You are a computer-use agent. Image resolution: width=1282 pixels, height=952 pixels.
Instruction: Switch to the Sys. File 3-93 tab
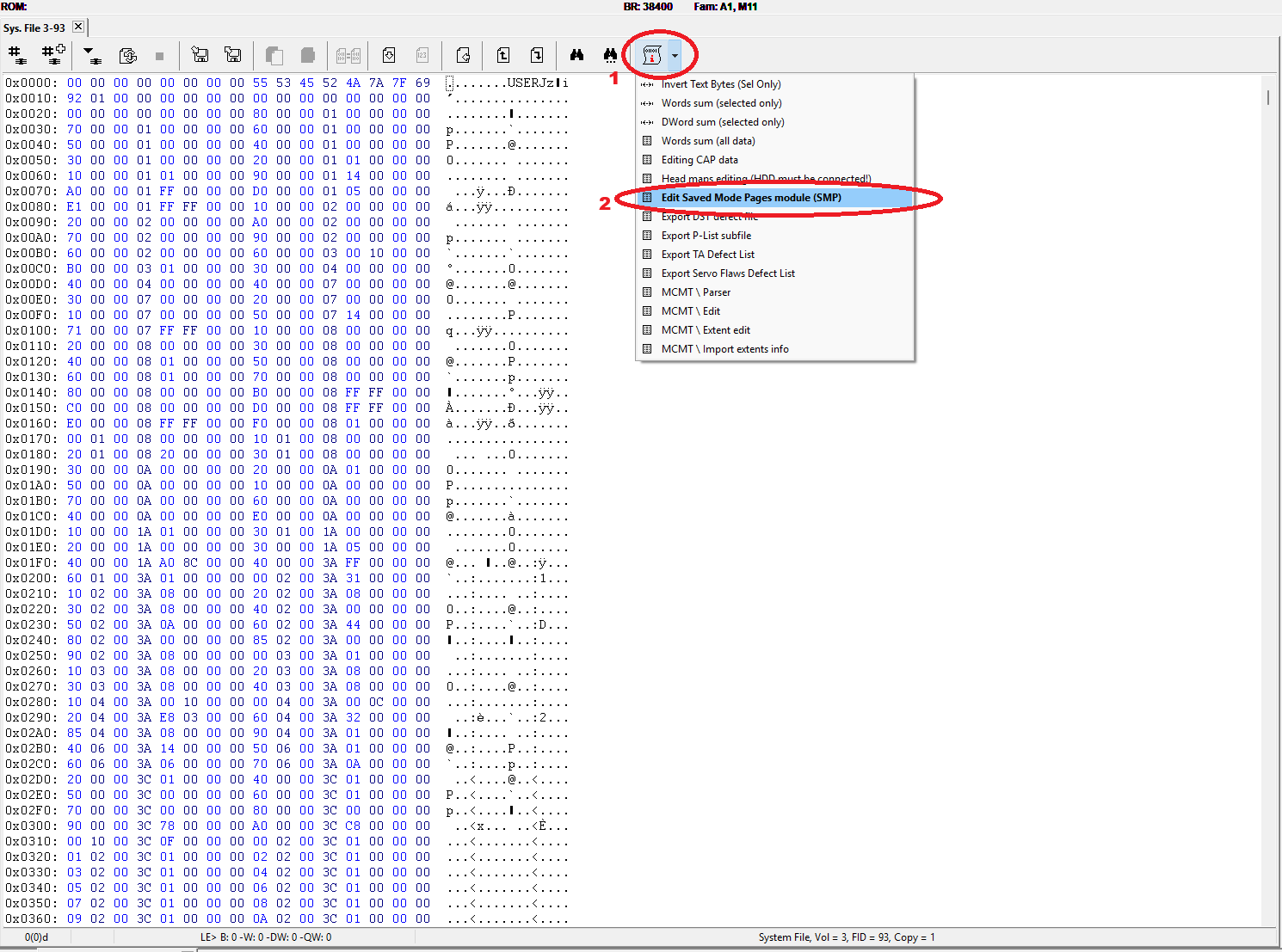point(34,28)
